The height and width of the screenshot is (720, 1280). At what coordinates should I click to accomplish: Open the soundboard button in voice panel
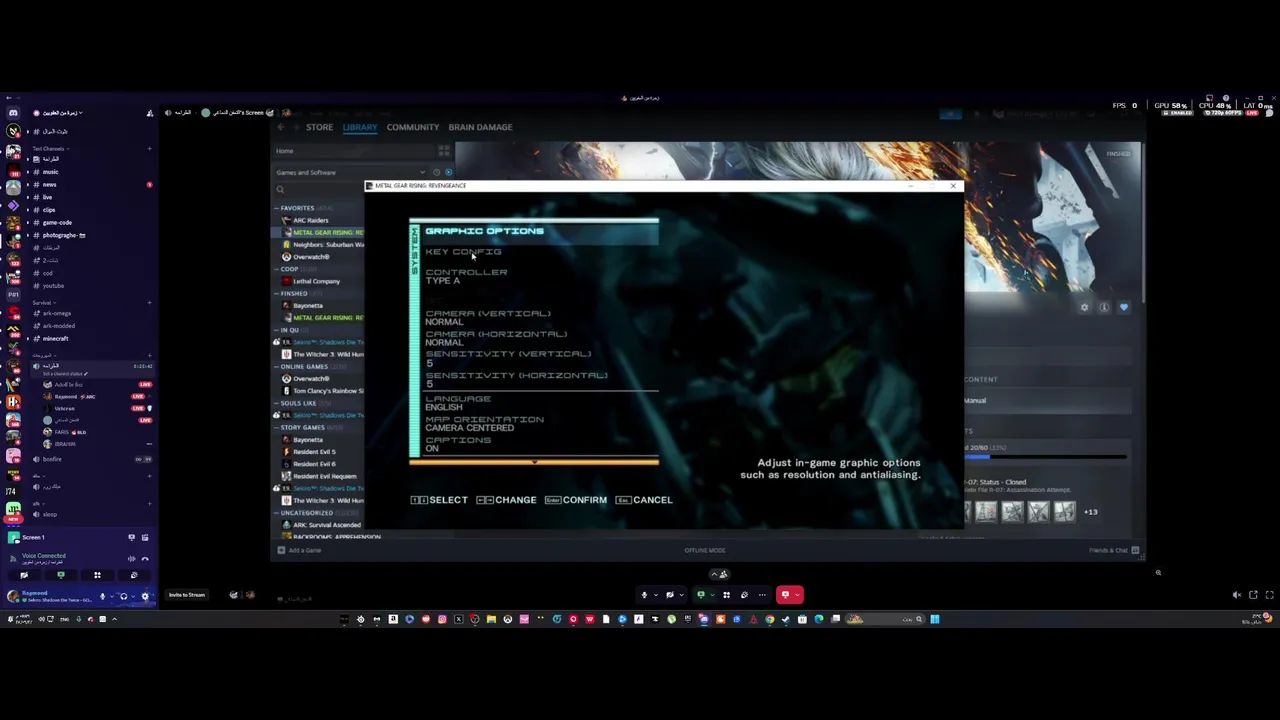coord(134,575)
